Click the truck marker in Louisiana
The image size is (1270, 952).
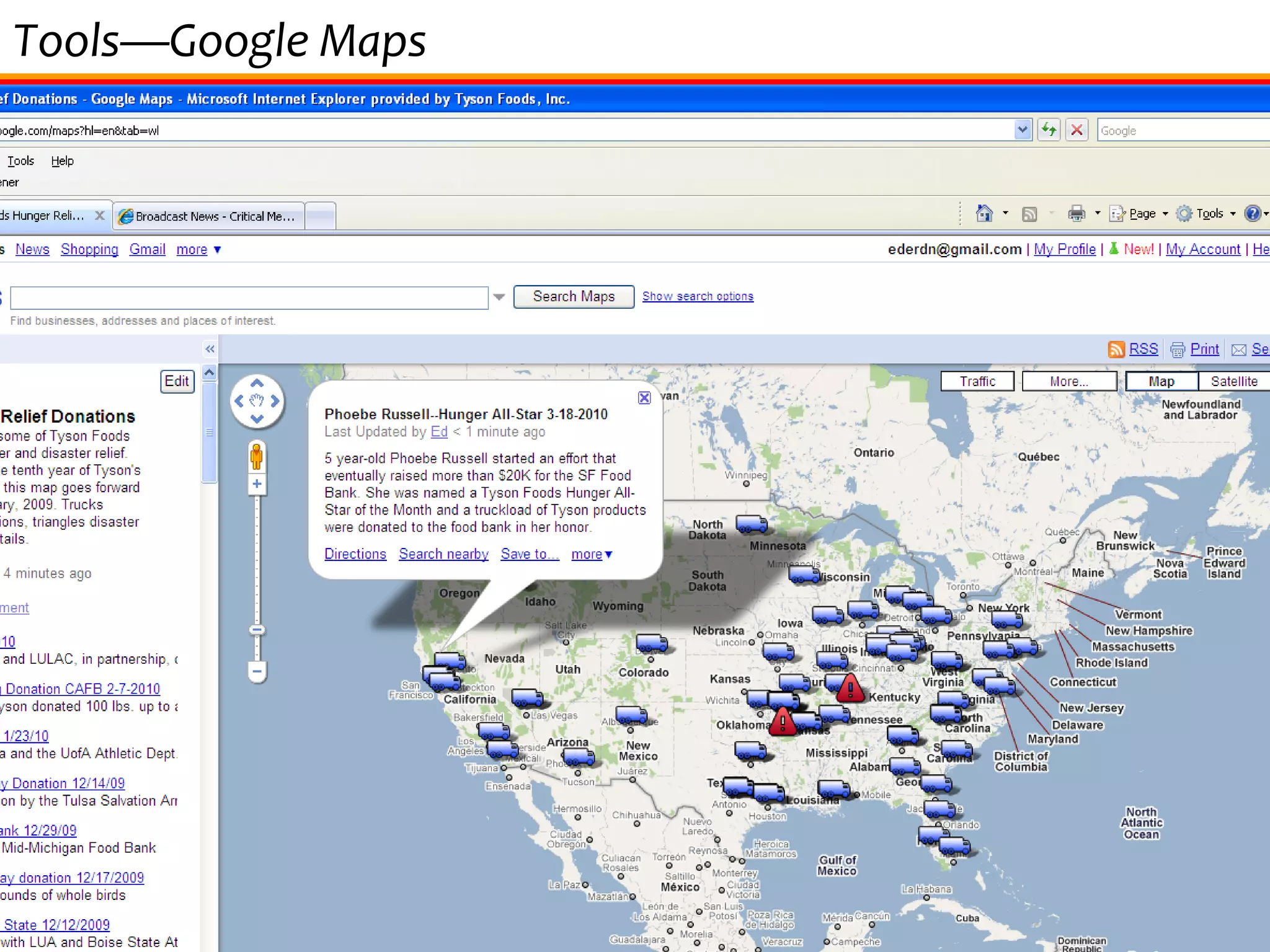(x=833, y=789)
